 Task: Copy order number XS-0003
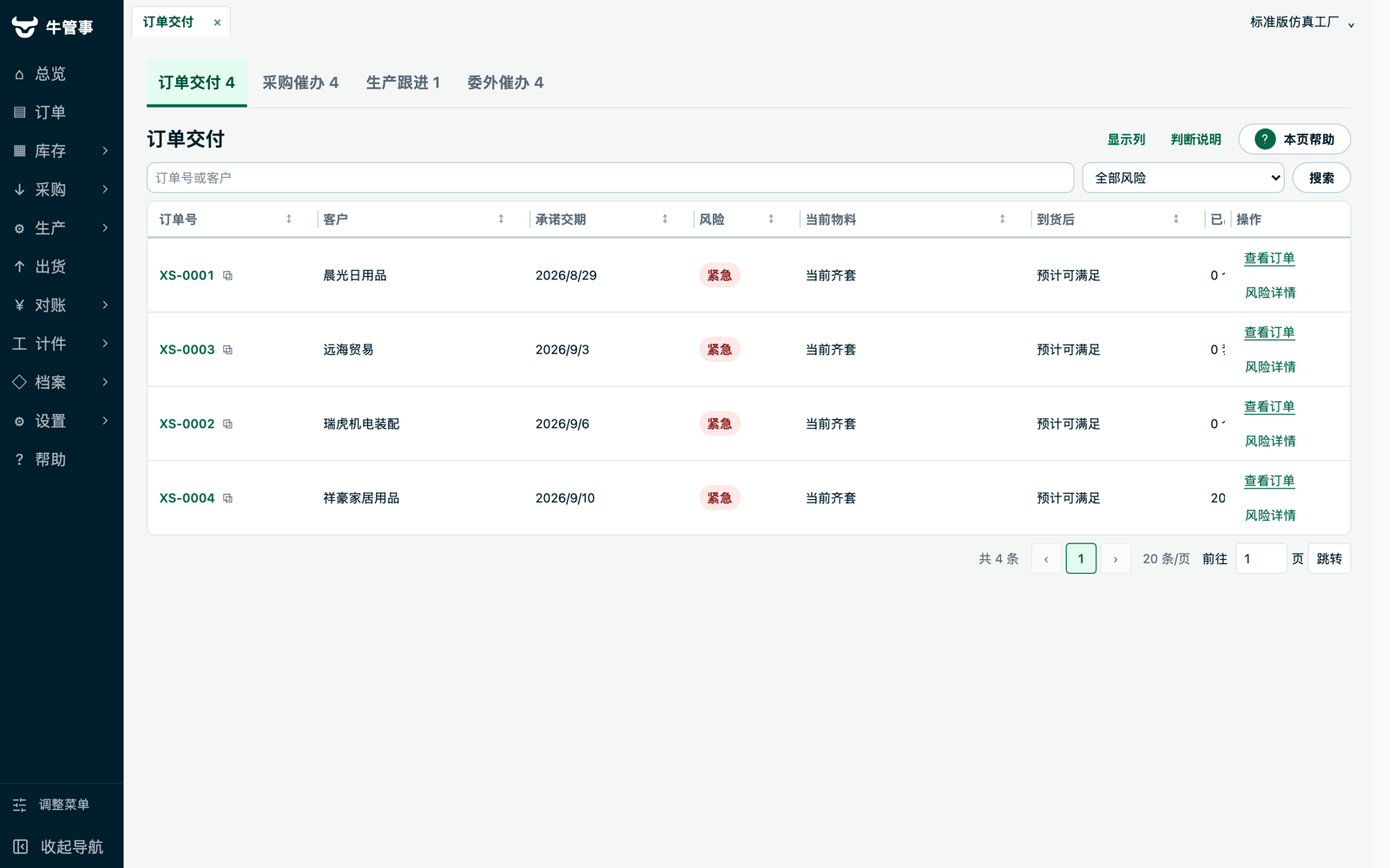227,350
